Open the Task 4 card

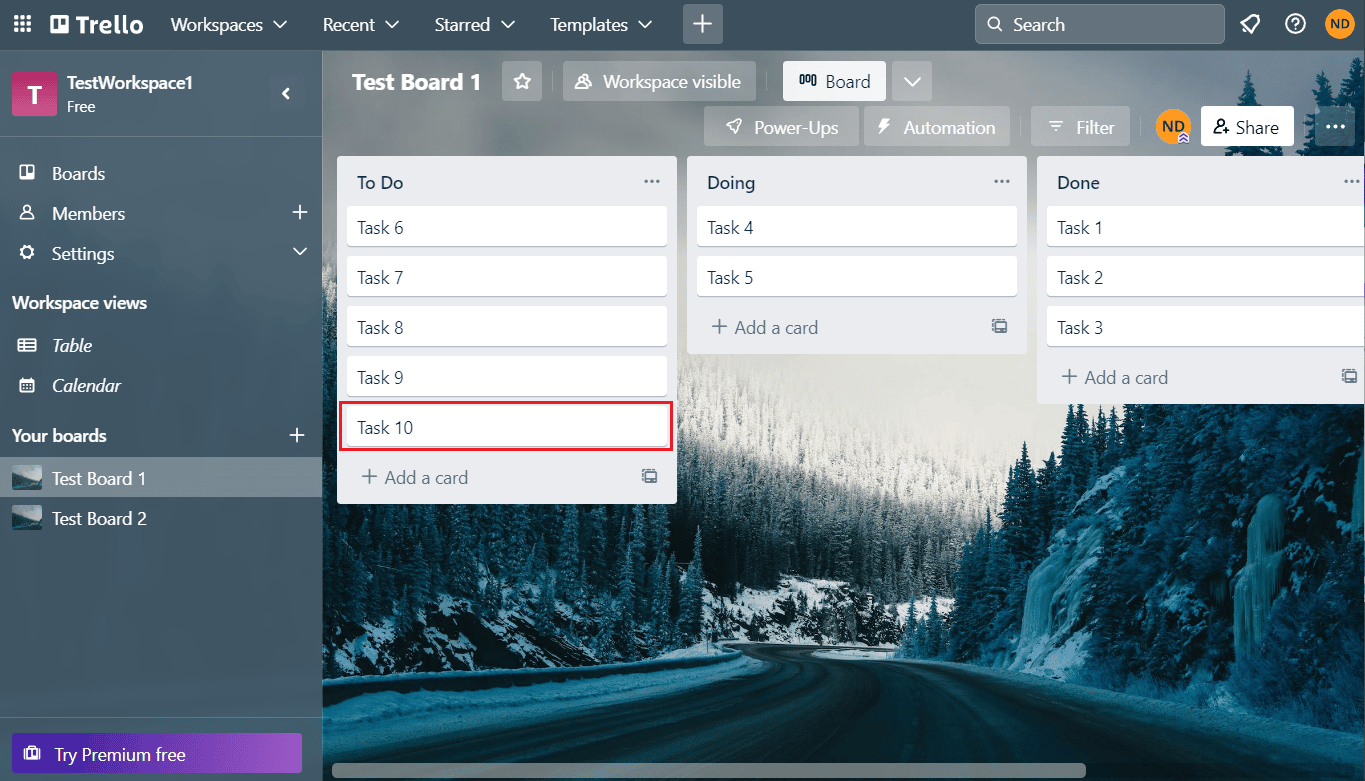click(x=857, y=227)
